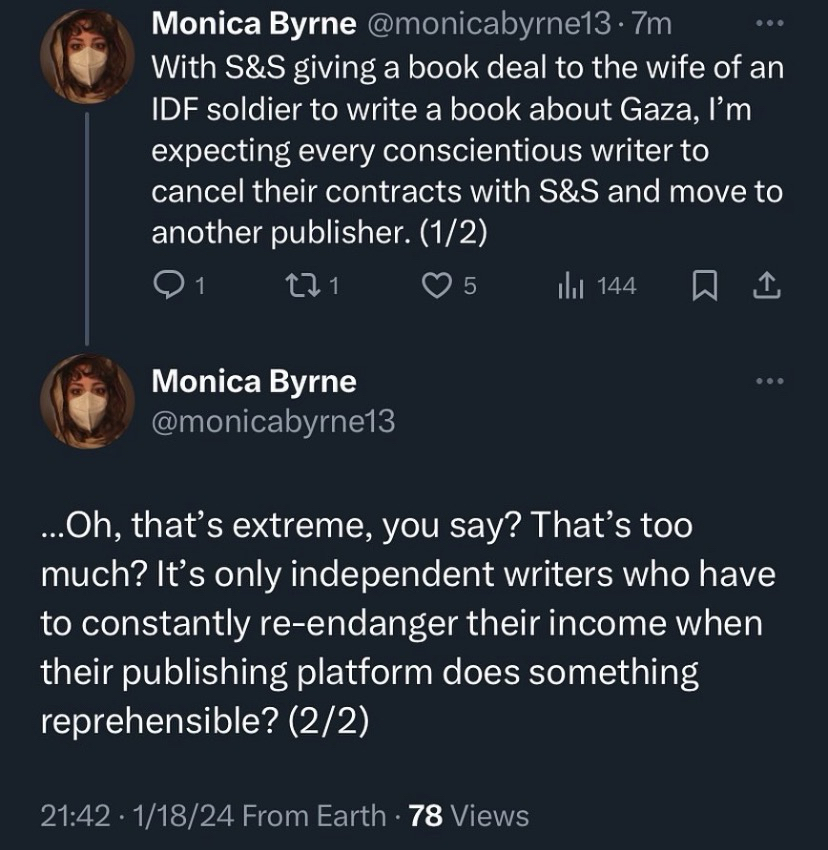Click the reply icon on first tweet

[166, 286]
